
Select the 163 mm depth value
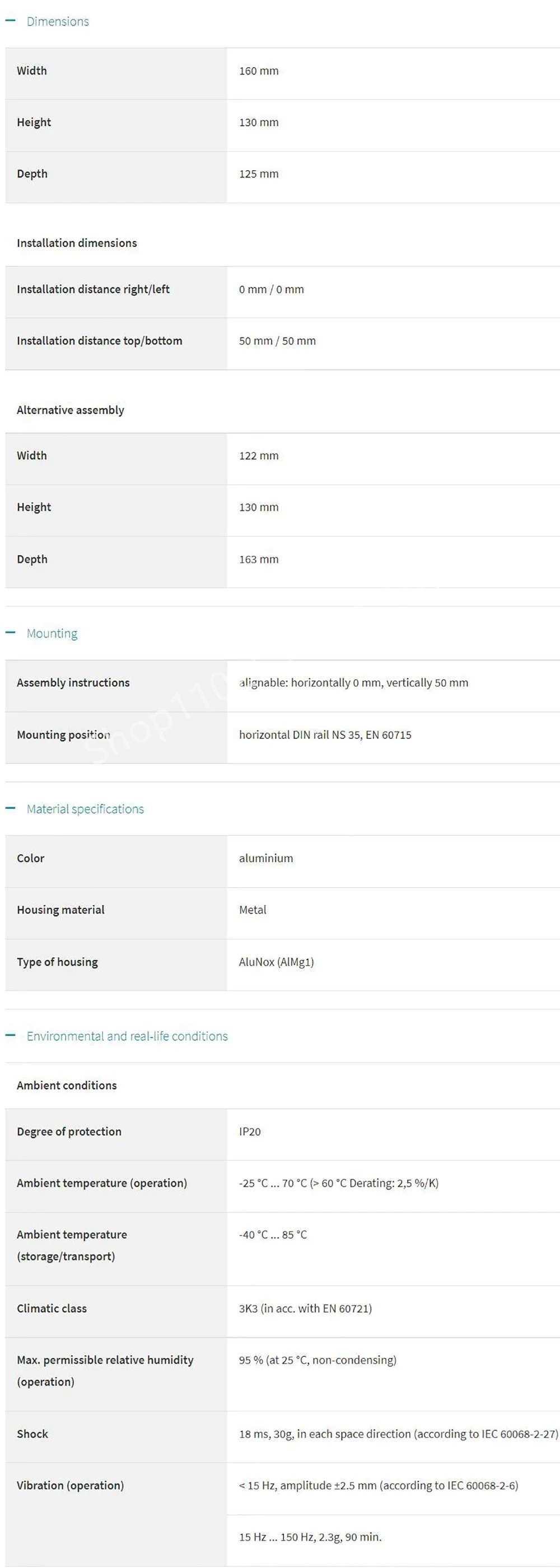point(259,559)
